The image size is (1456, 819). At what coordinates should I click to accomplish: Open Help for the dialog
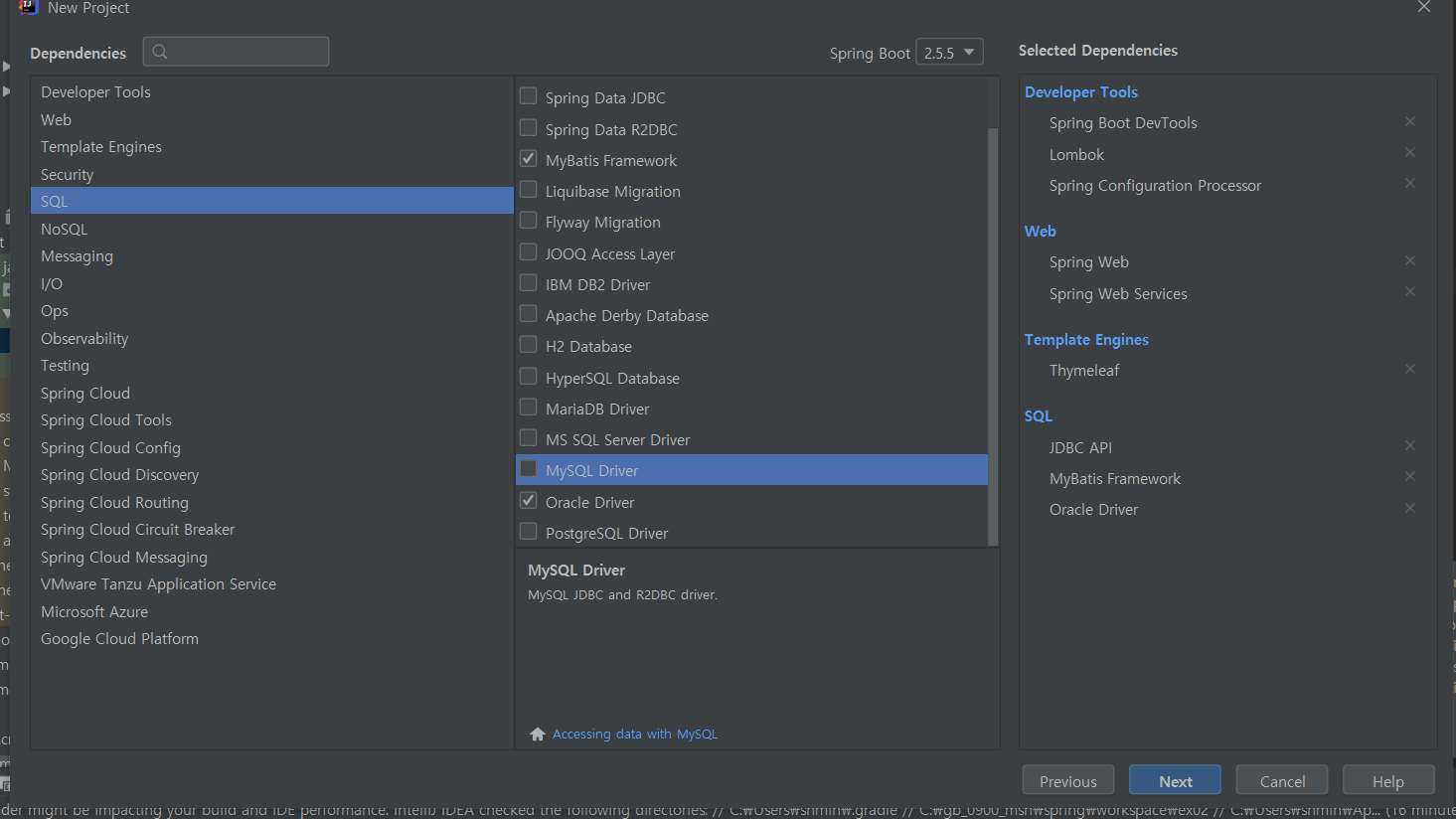click(x=1388, y=780)
